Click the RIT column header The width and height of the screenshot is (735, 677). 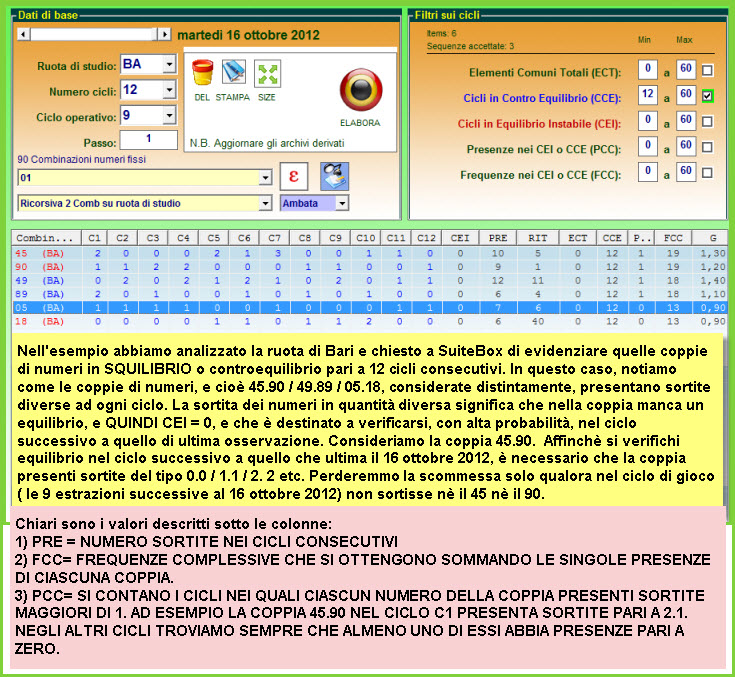click(x=538, y=238)
